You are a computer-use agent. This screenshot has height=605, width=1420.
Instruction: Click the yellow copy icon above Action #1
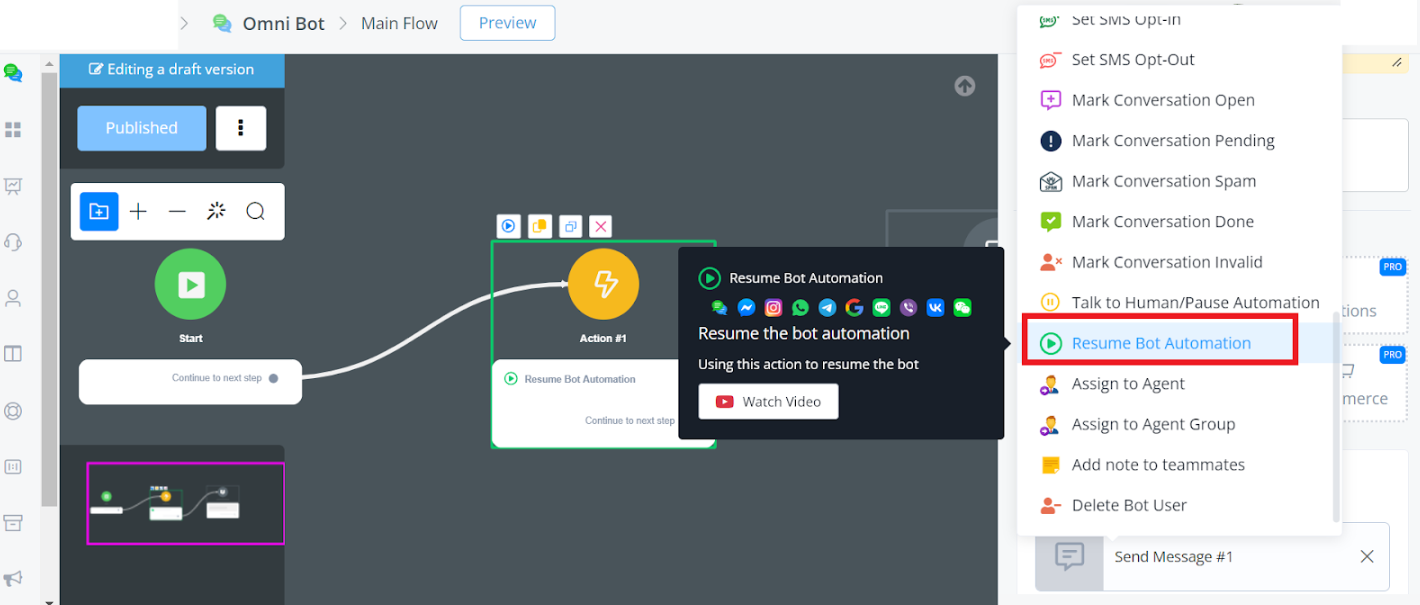(539, 226)
